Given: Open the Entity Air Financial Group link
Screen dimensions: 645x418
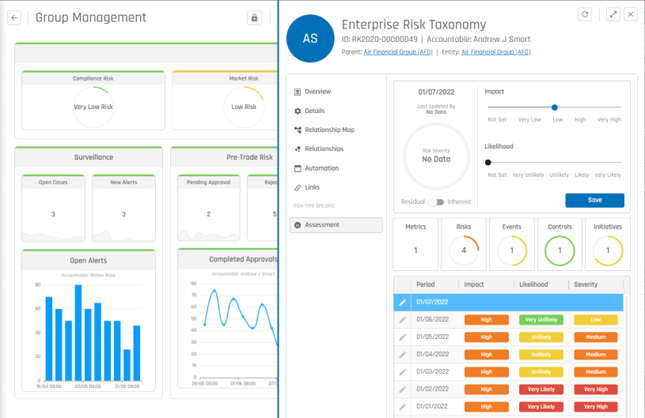Looking at the screenshot, I should [x=496, y=52].
